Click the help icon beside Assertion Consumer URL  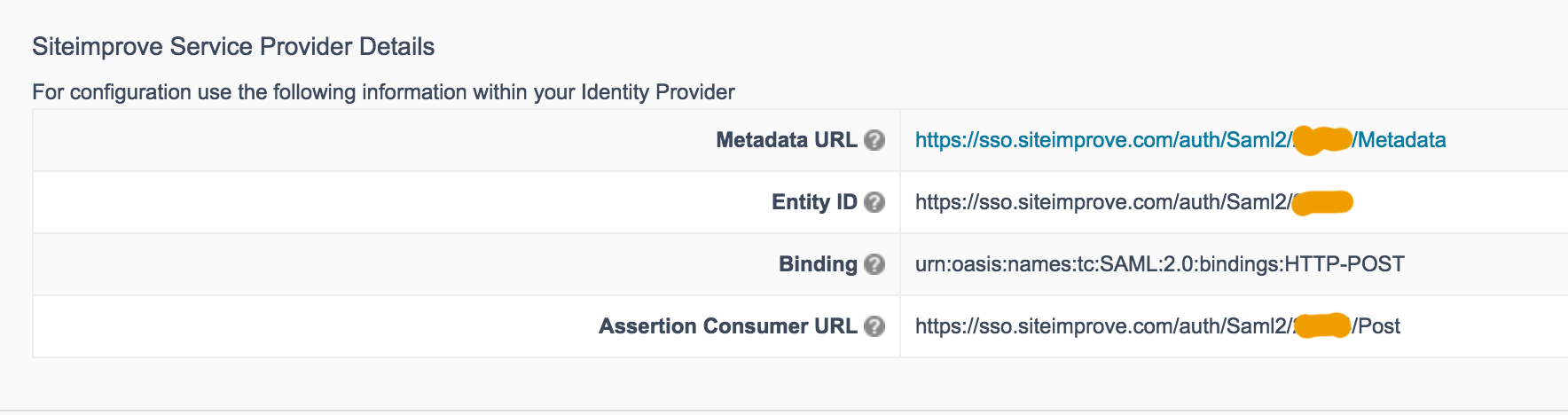click(x=874, y=326)
